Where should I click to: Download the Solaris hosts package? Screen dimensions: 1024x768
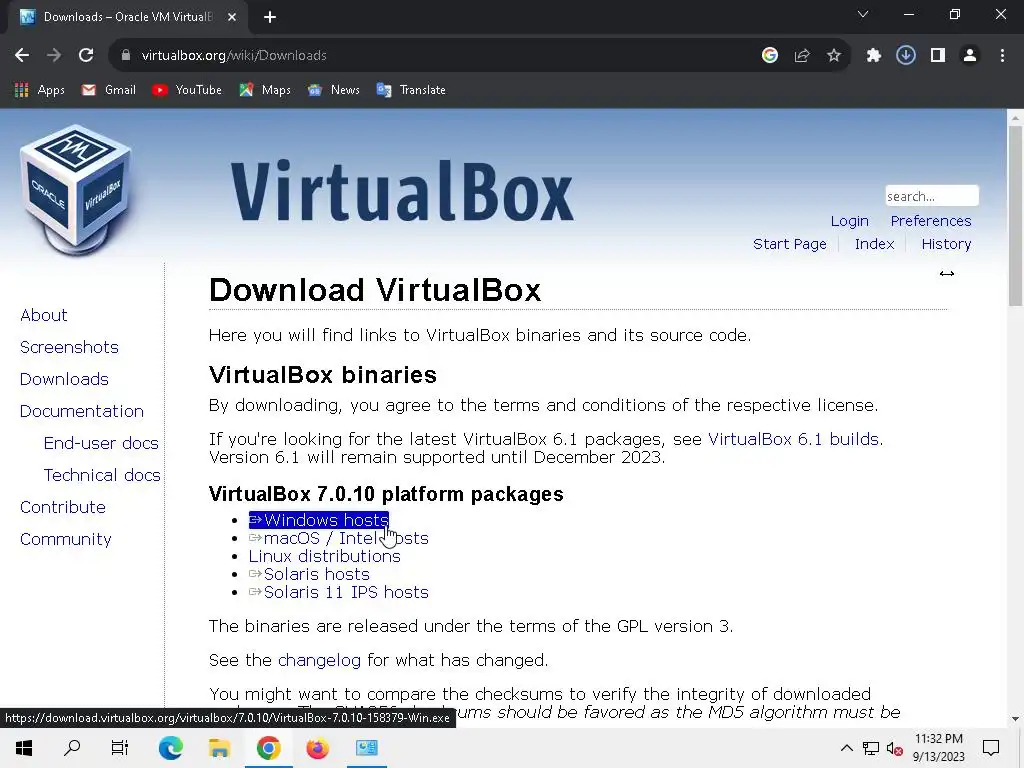[309, 574]
